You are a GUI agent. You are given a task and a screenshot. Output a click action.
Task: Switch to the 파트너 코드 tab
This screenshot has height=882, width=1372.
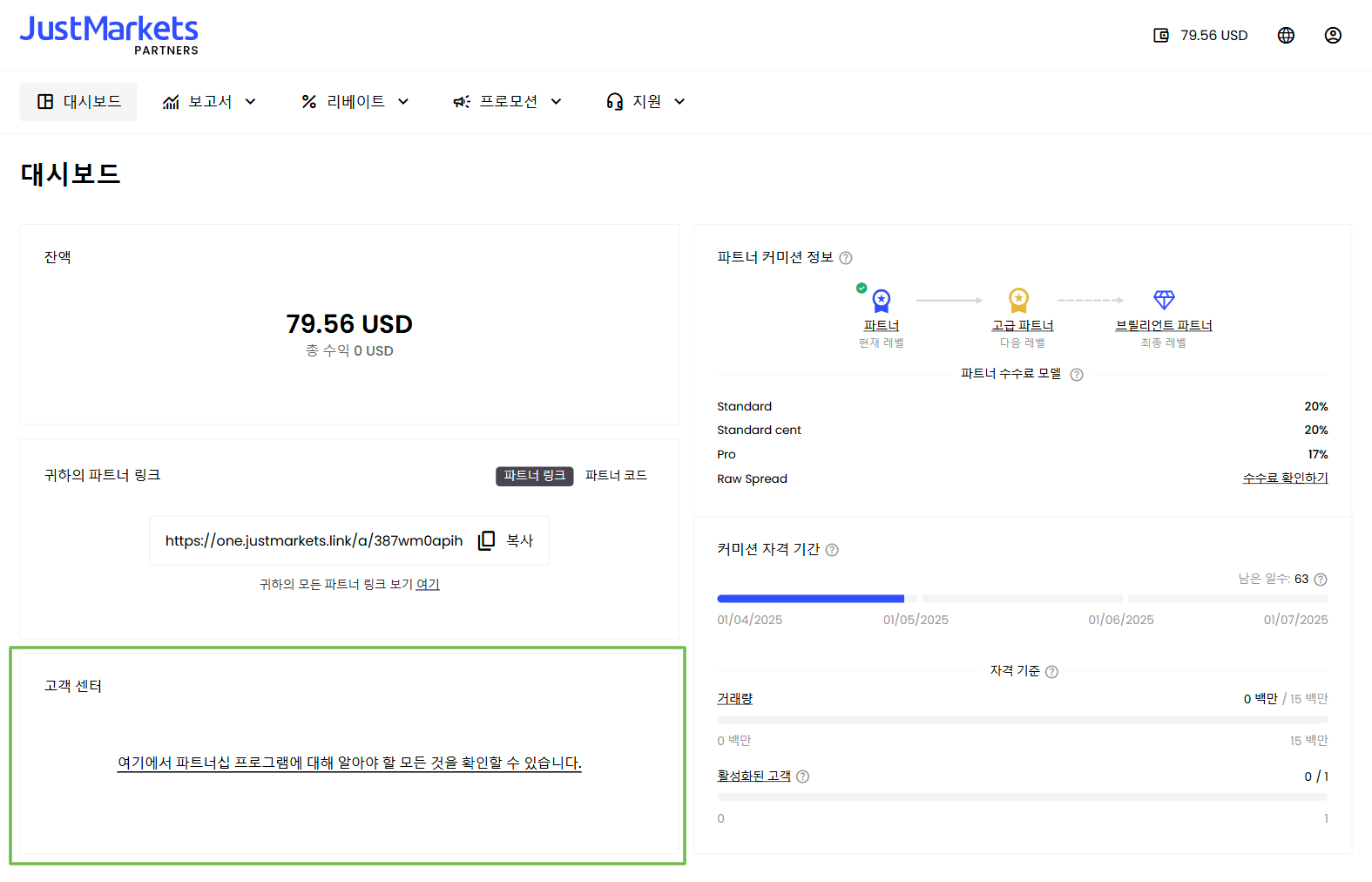[616, 476]
